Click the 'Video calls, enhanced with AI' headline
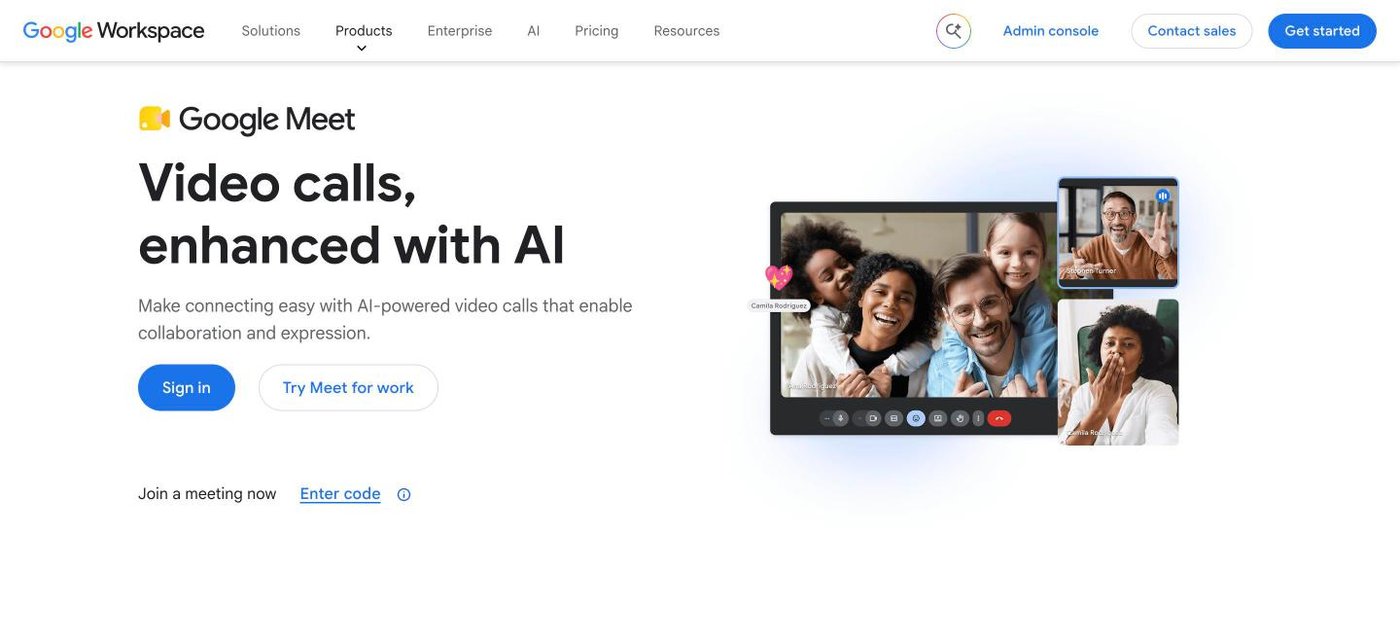This screenshot has width=1400, height=642. [352, 213]
